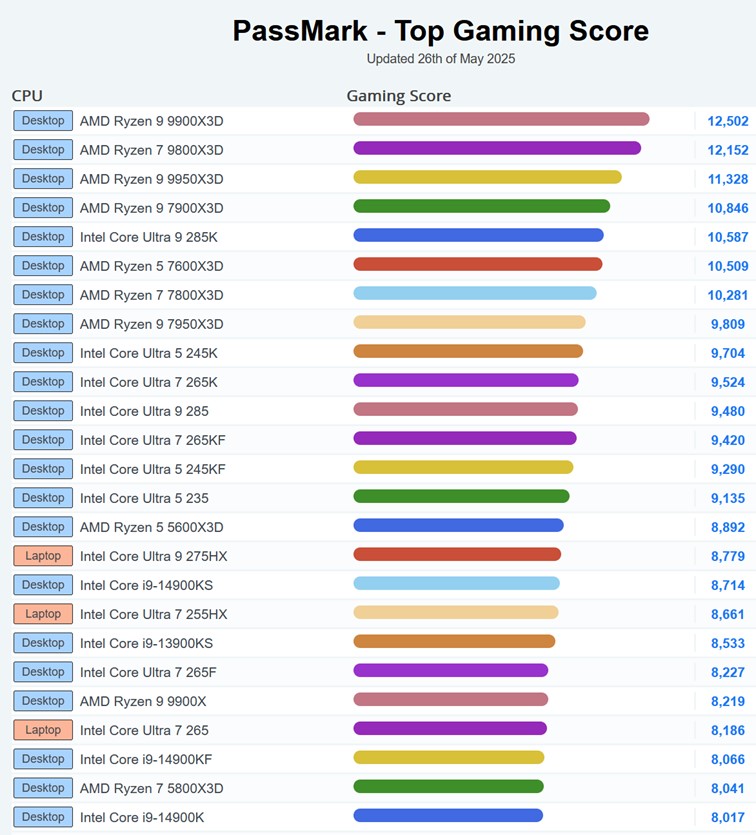Click the purple bar for Ryzen 7 9800X3D
Screen dimensions: 756x835
(497, 148)
